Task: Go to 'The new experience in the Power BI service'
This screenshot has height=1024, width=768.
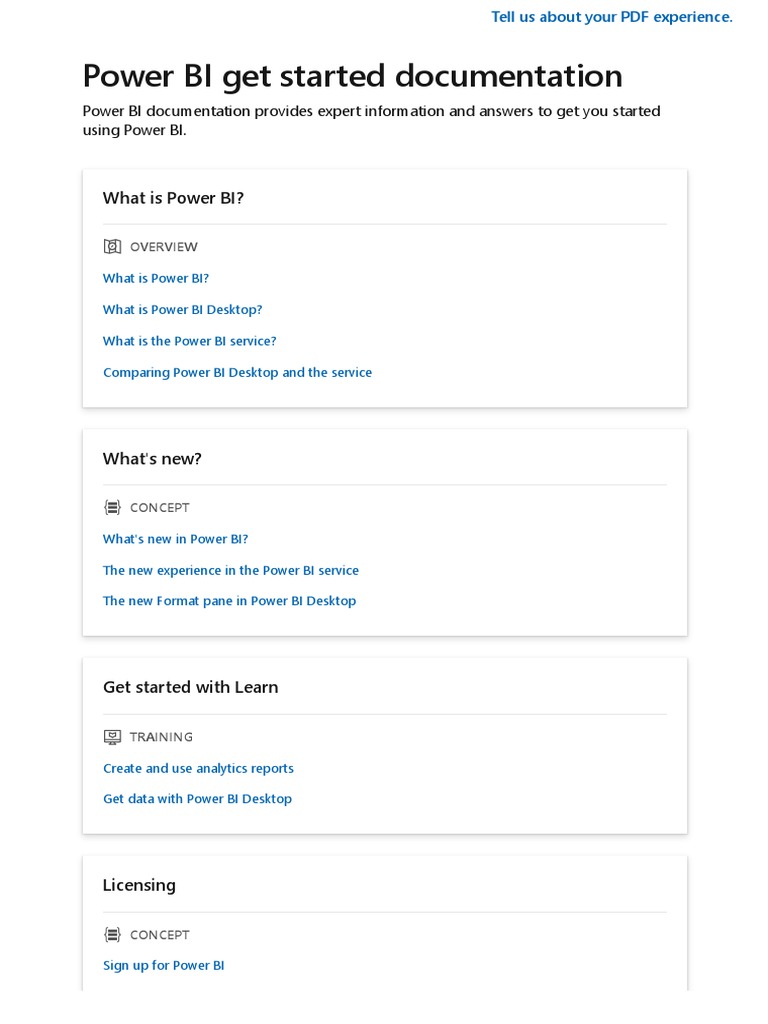Action: pyautogui.click(x=230, y=570)
